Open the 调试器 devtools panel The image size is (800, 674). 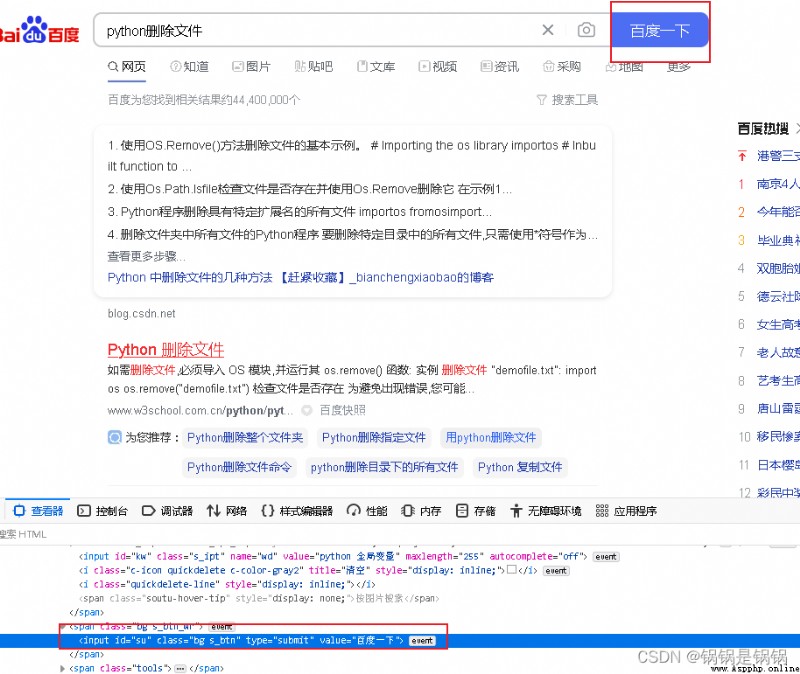click(167, 511)
